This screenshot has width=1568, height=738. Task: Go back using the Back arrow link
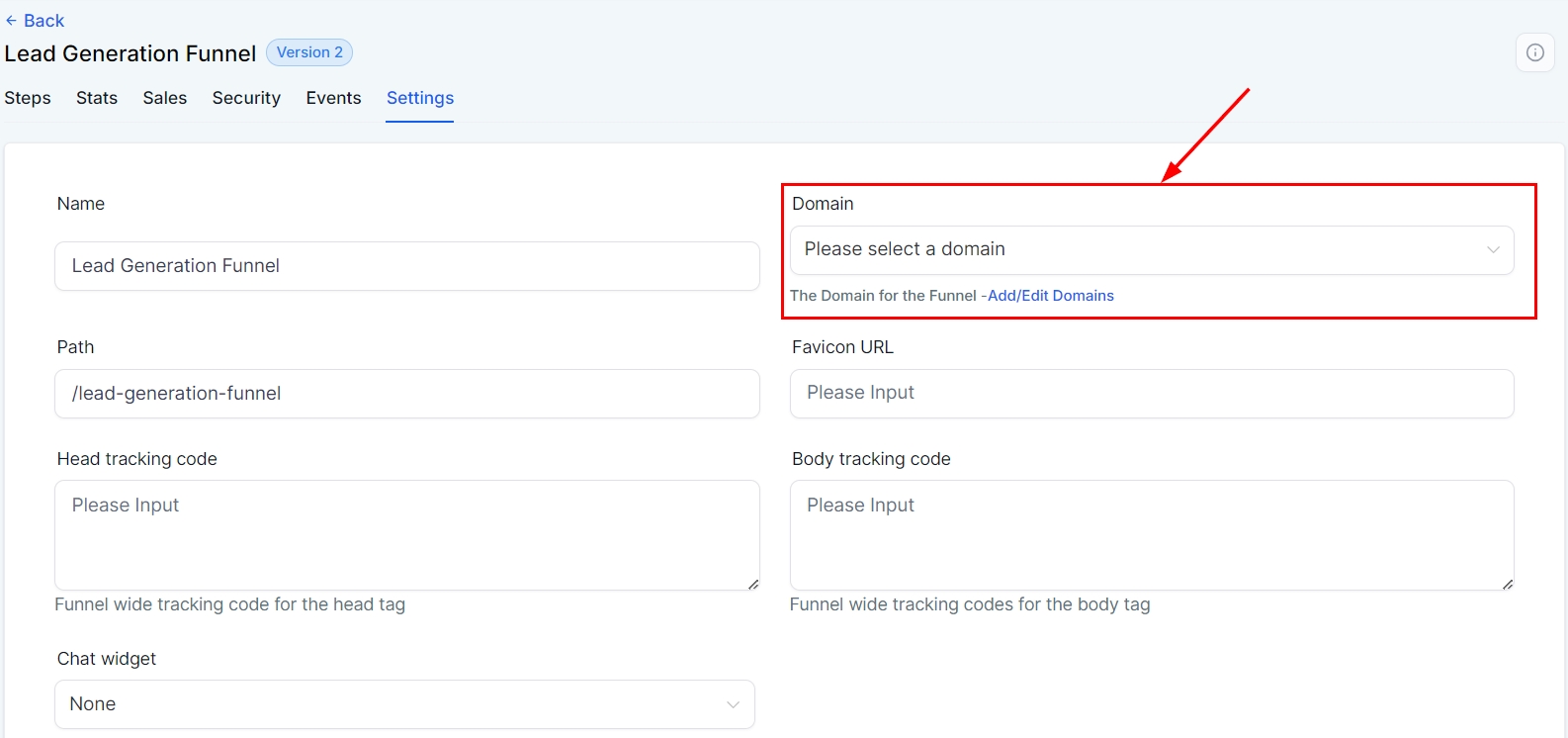pyautogui.click(x=35, y=21)
